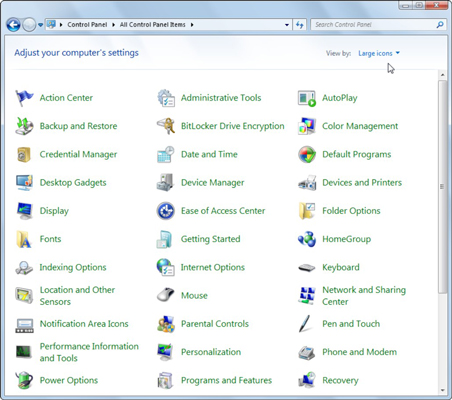The height and width of the screenshot is (400, 452).
Task: Open the HomeGroup link text
Action: pyautogui.click(x=346, y=239)
